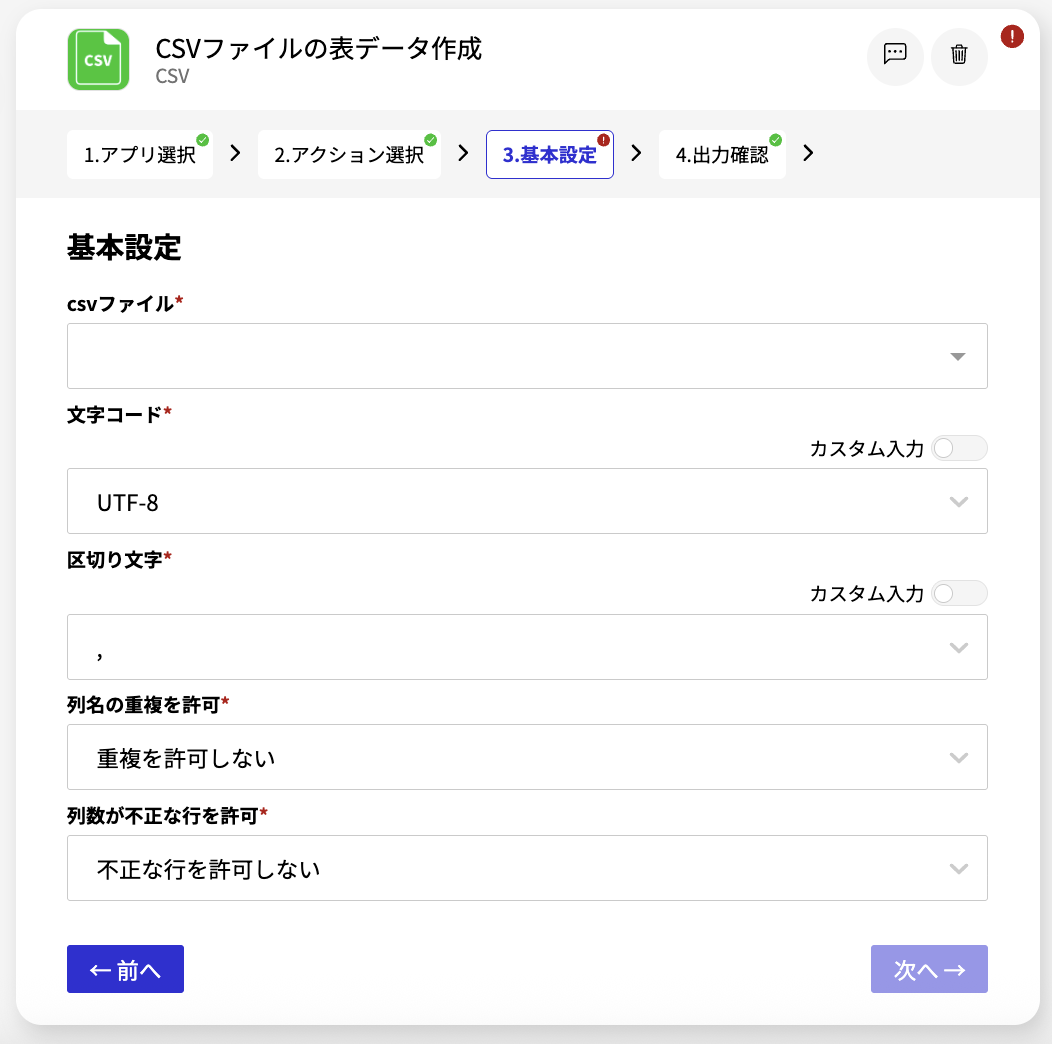Click the ← 前へ button
This screenshot has height=1044, width=1052.
coord(125,969)
